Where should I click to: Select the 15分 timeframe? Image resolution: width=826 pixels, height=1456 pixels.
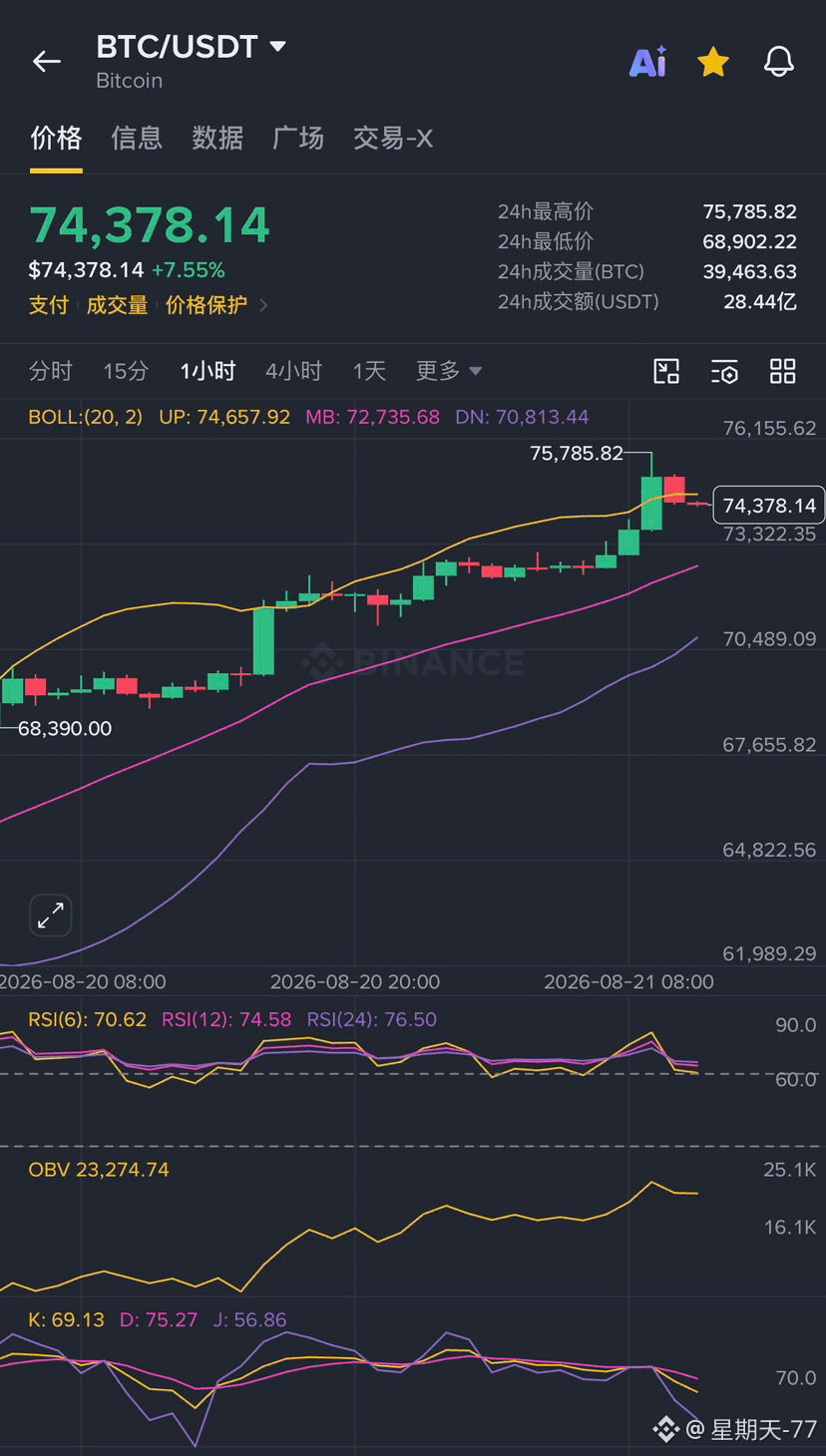pyautogui.click(x=126, y=371)
